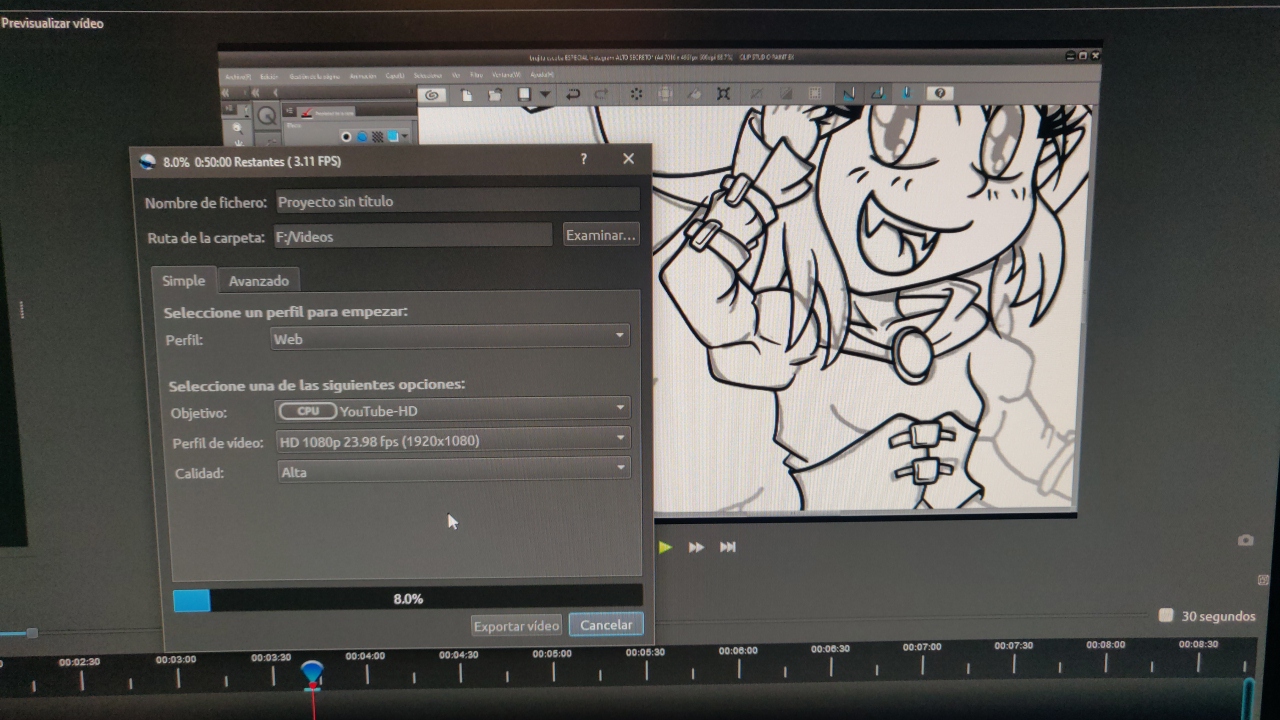Click the 00:06:00 mark on the timeline ruler
Screen dimensions: 1280x720
pos(738,650)
